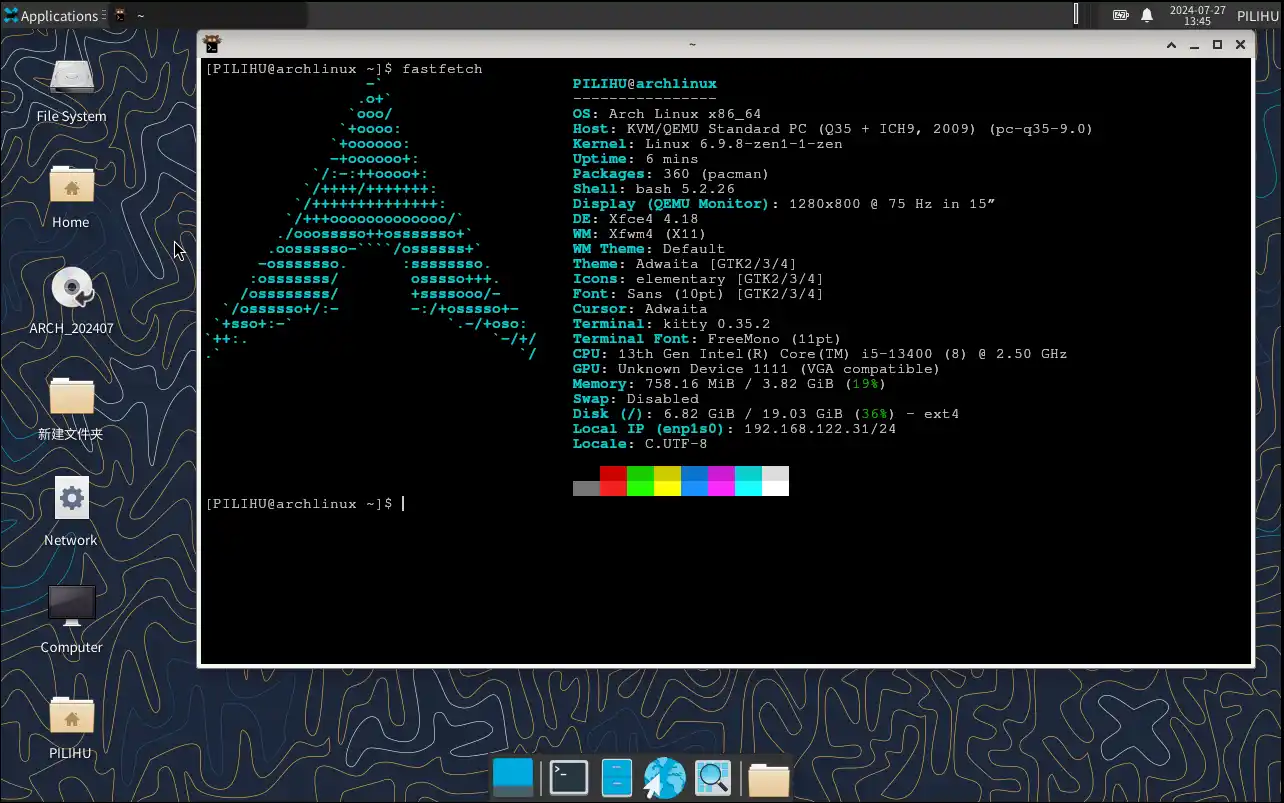Expand the folder directory menu in the dock
The image size is (1284, 803).
click(768, 778)
